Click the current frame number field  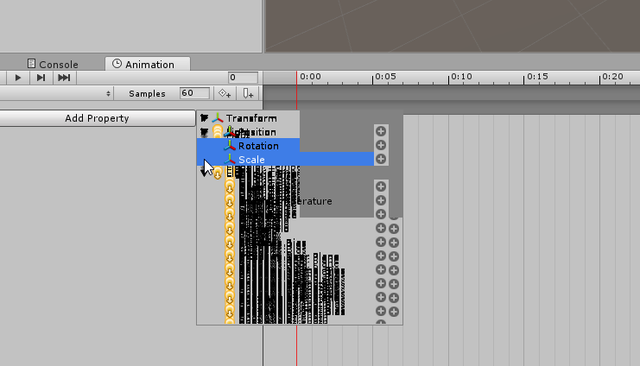[243, 78]
